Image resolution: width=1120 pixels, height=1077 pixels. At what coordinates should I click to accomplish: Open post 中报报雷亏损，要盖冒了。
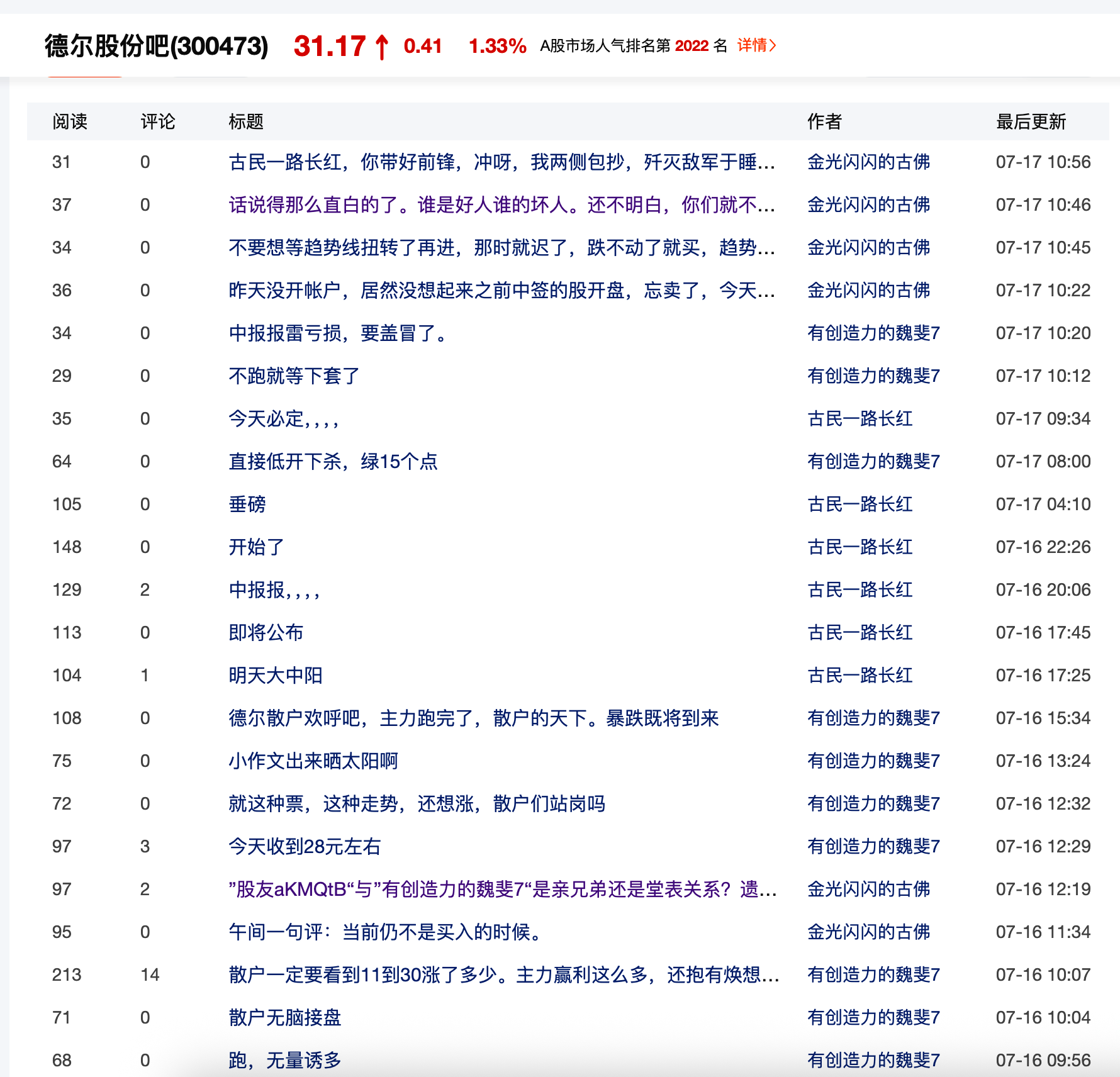(x=339, y=333)
